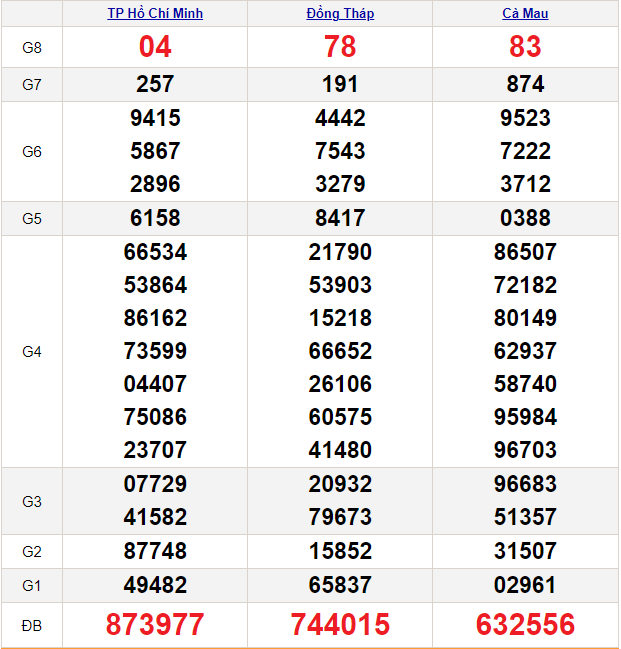
Task: Click G3 number 79673
Action: (340, 517)
